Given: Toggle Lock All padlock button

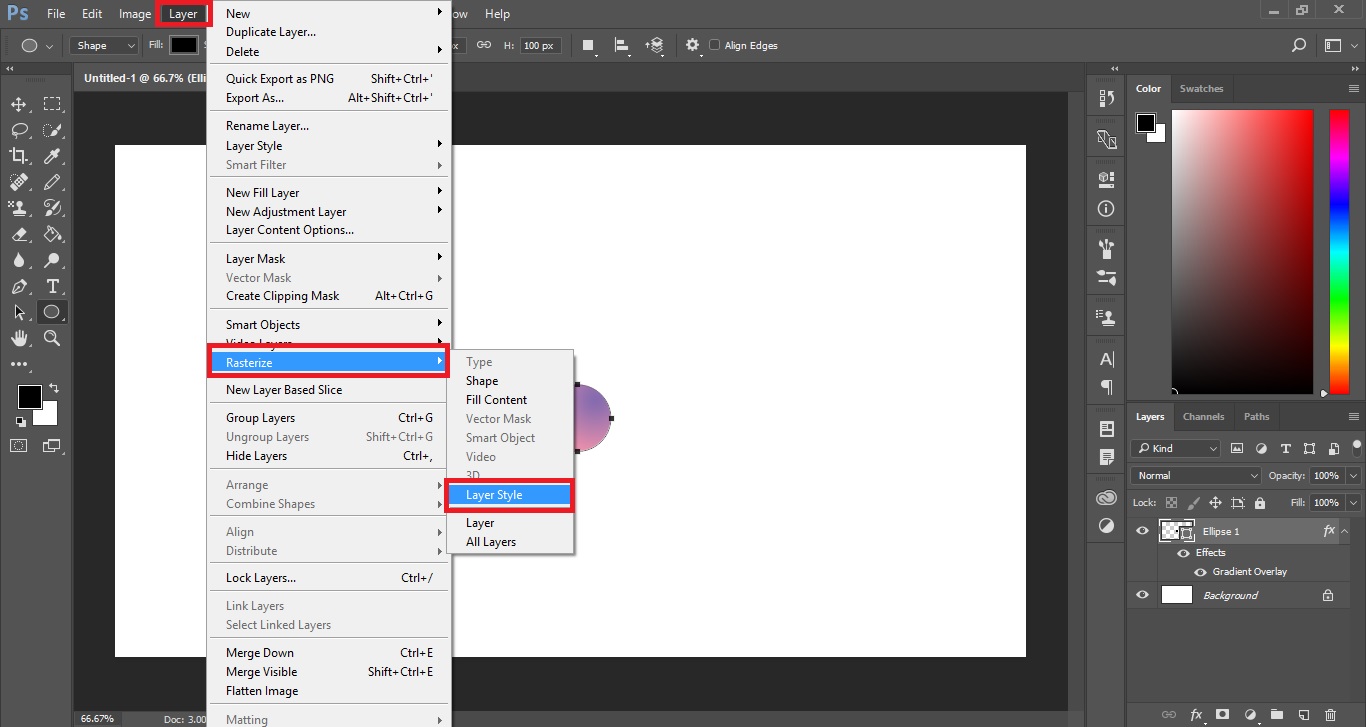Looking at the screenshot, I should pos(1260,503).
